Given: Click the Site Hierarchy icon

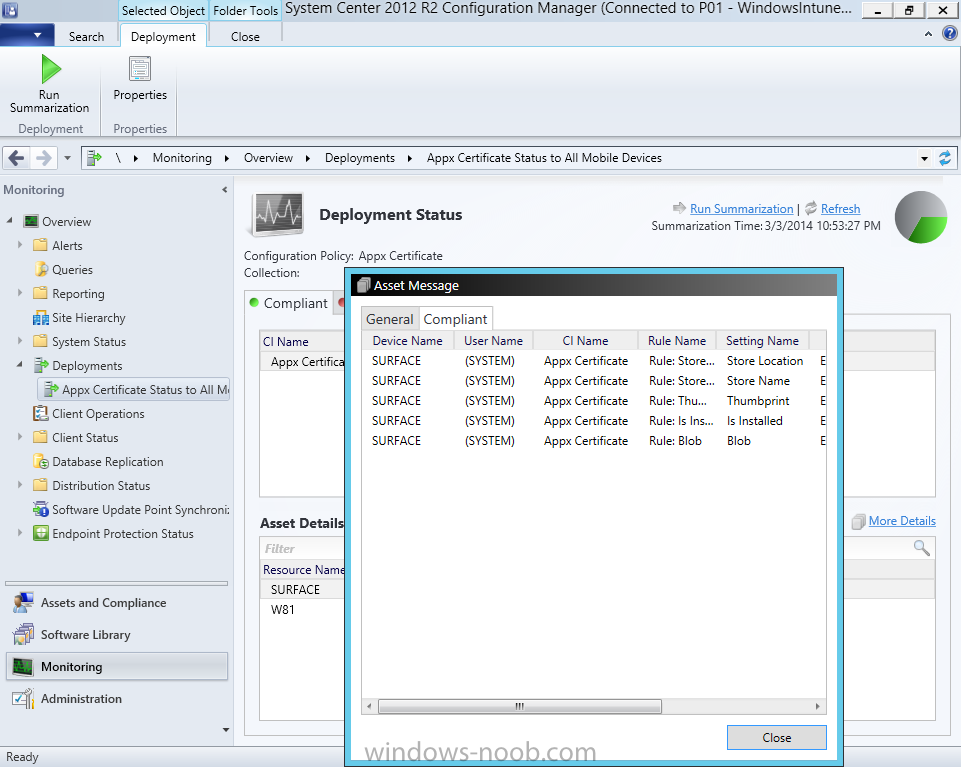Looking at the screenshot, I should pyautogui.click(x=40, y=318).
